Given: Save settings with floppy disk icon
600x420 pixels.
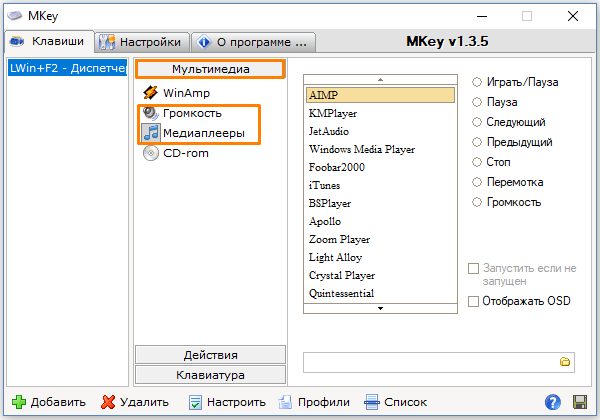Looking at the screenshot, I should (x=580, y=402).
